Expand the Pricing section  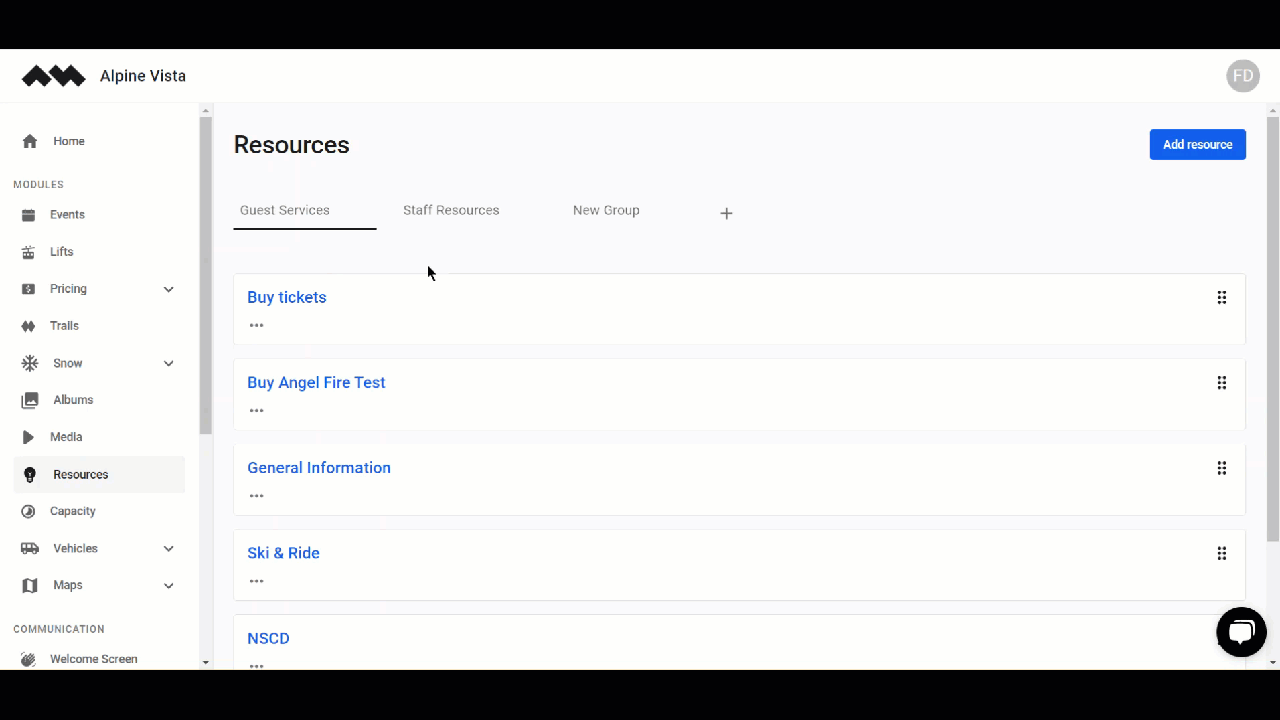[168, 289]
